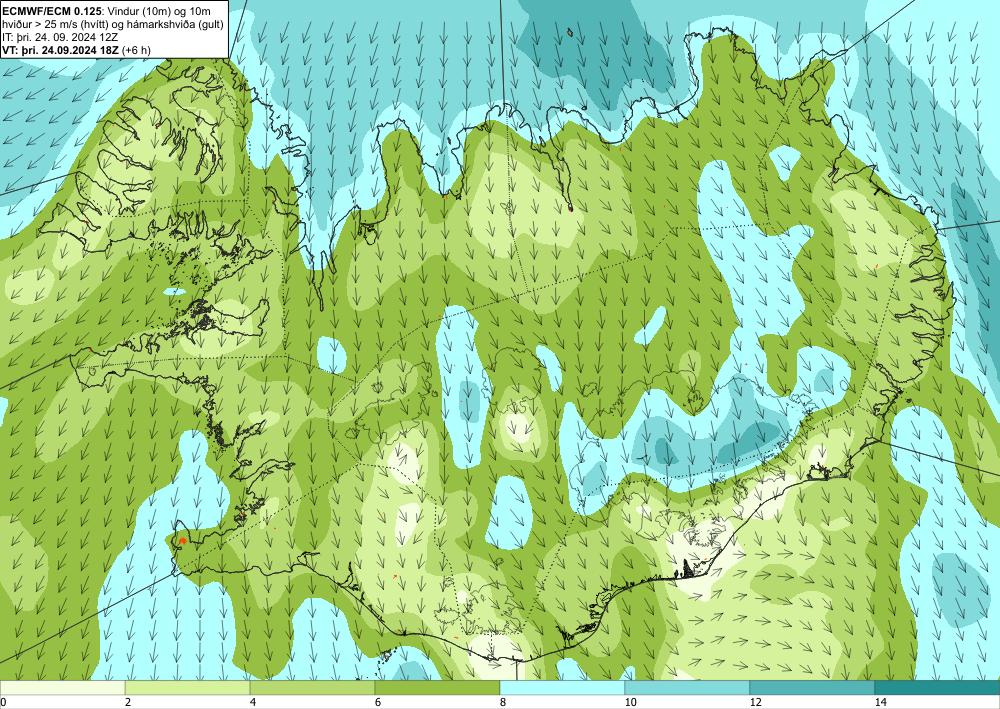
Task: Click the "14" scale label
Action: coord(881,702)
